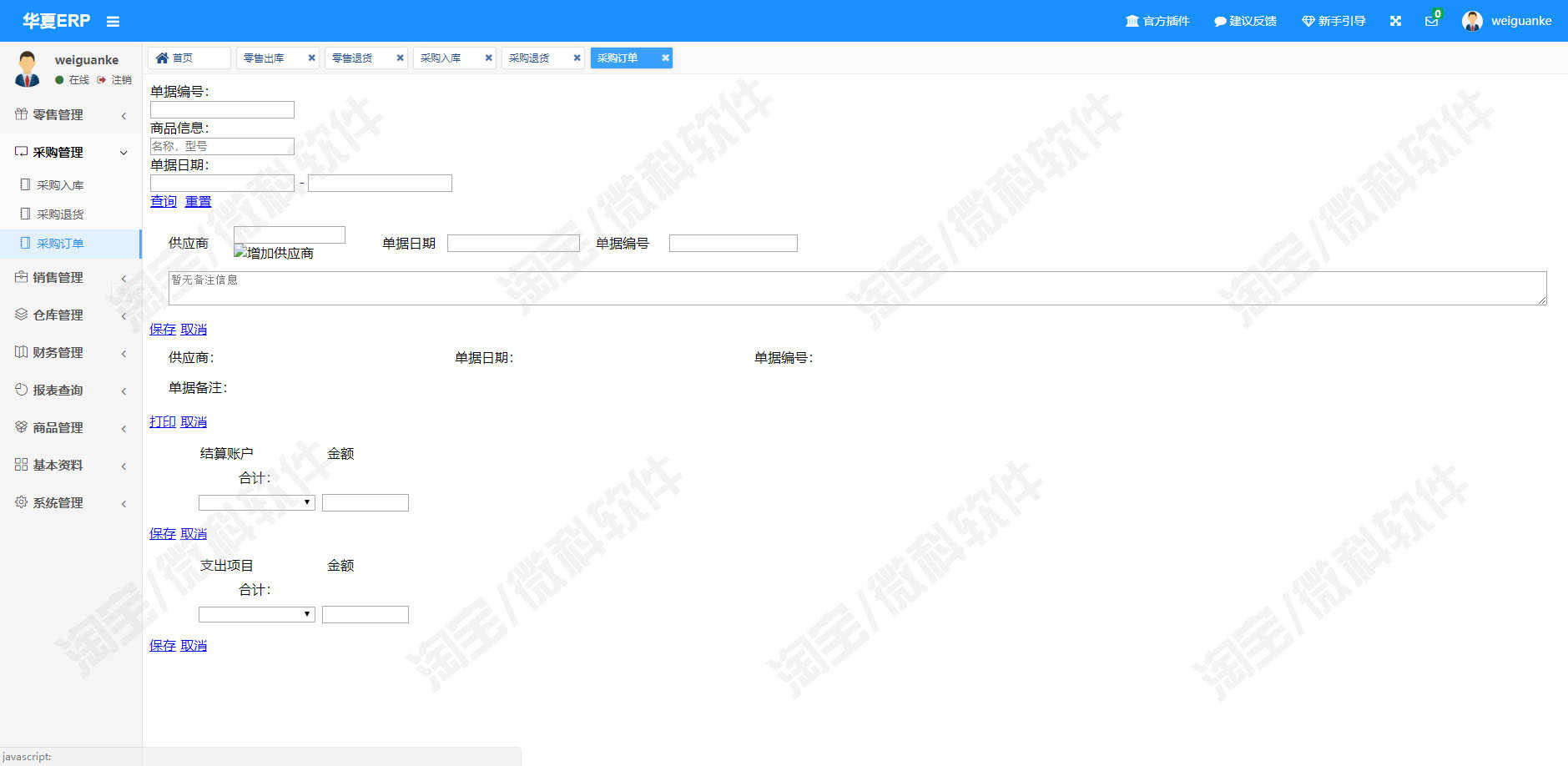Screen dimensions: 1568x766
Task: Click 取消 under the 支出项目 section
Action: point(194,645)
